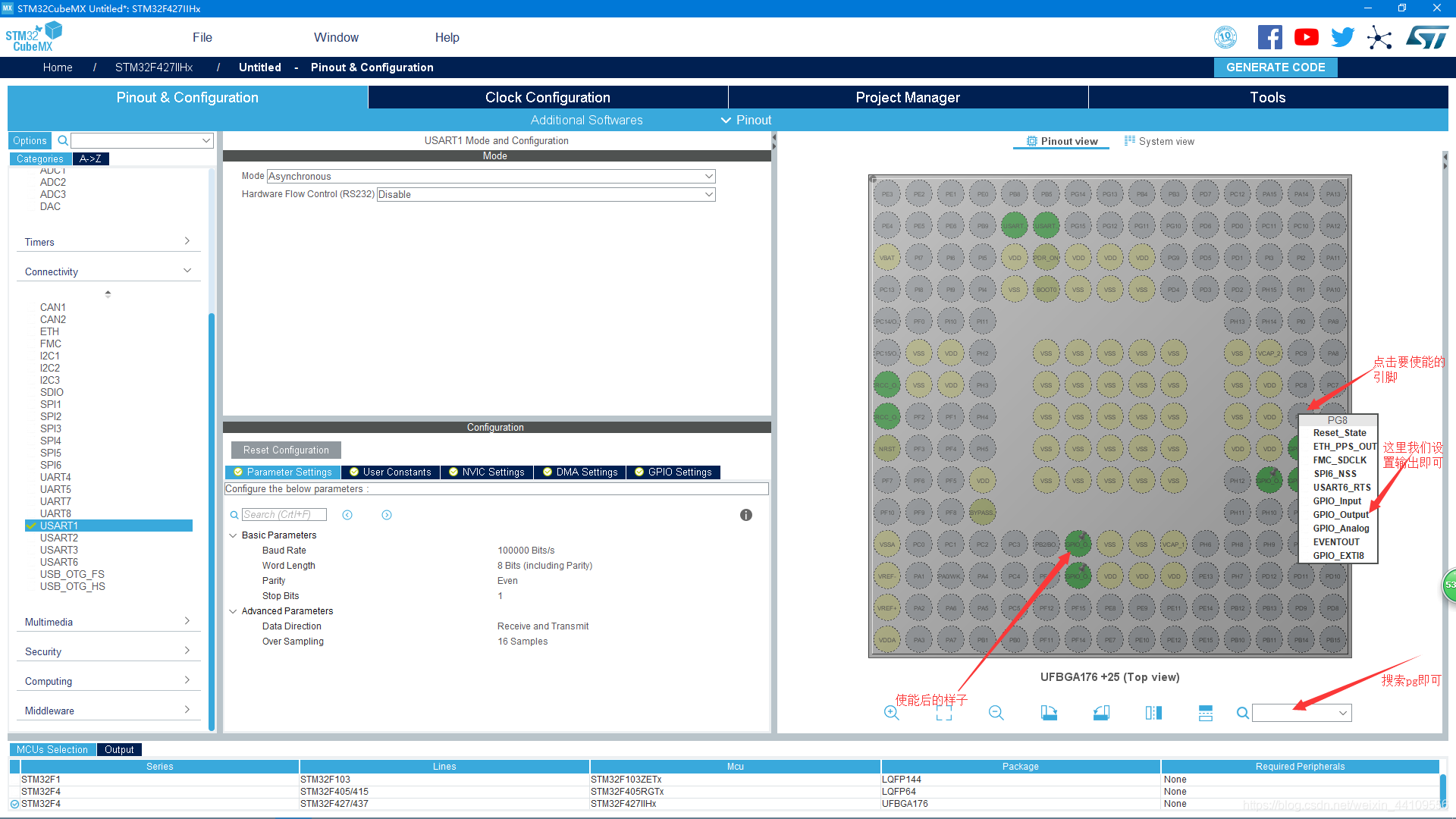Show parameter info icon
The width and height of the screenshot is (1456, 819).
(746, 515)
